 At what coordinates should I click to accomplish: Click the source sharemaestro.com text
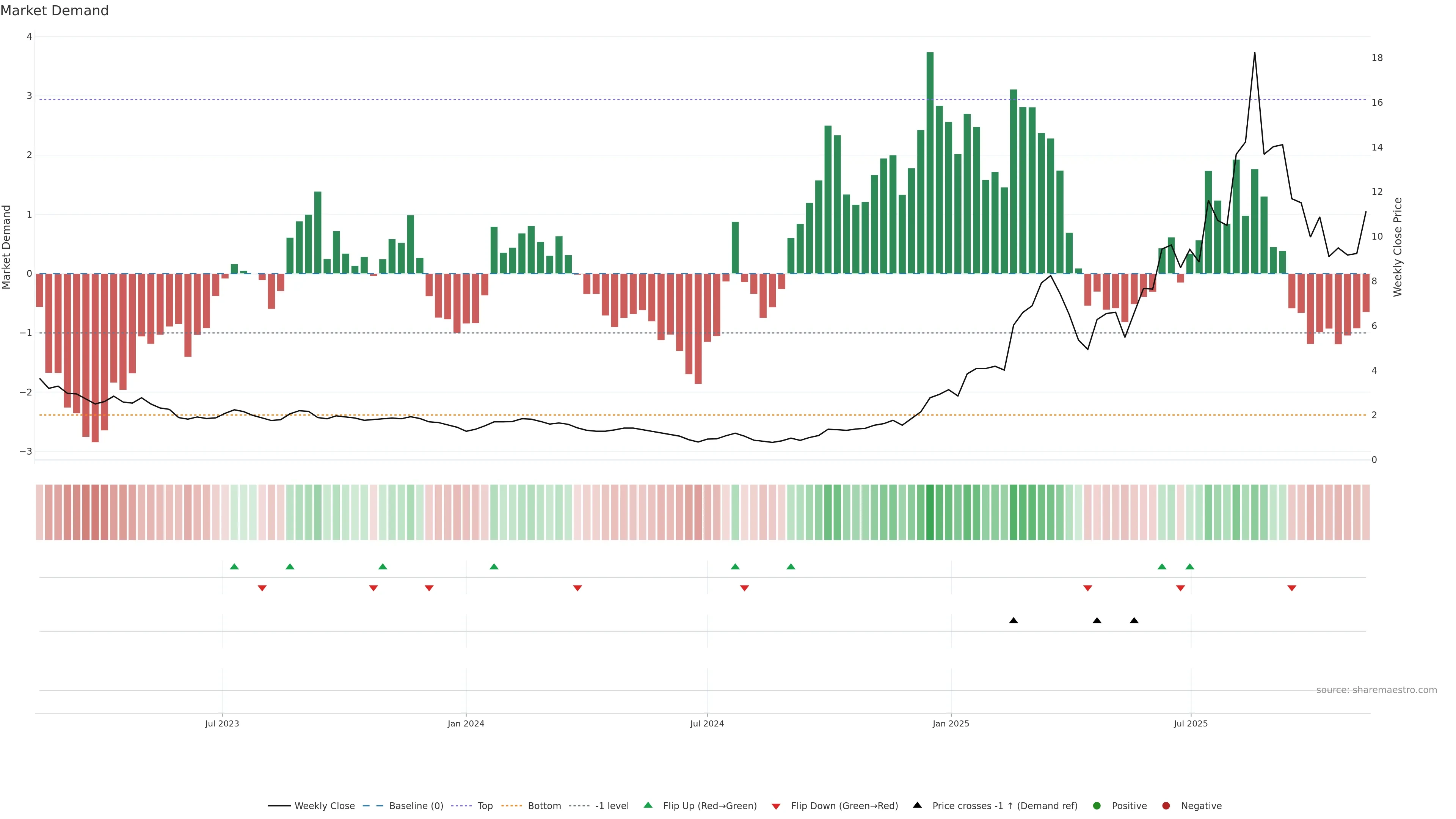(x=1376, y=690)
